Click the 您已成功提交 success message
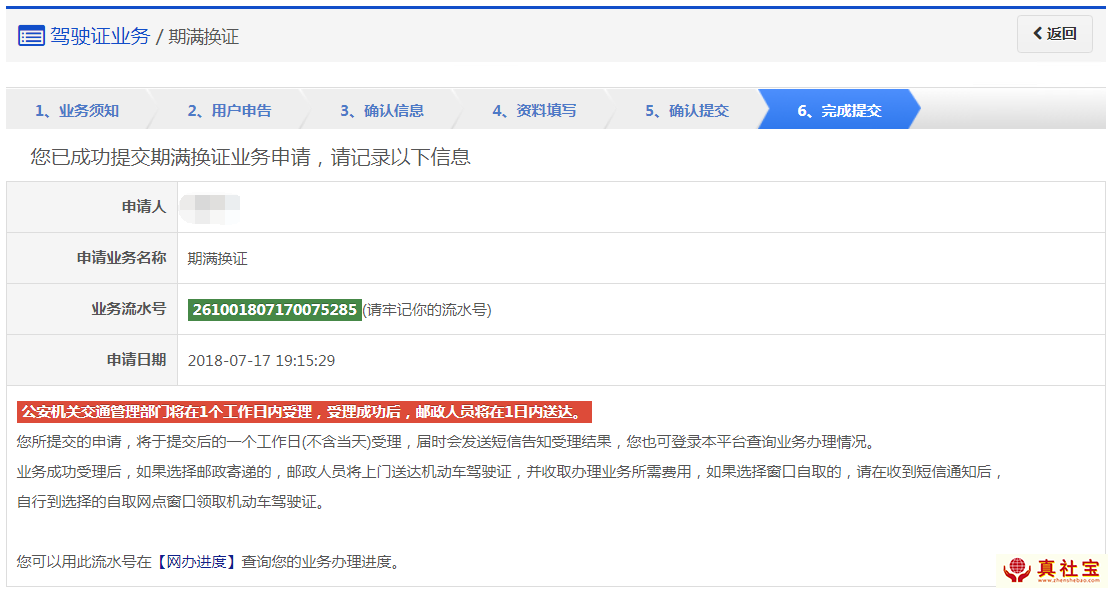The height and width of the screenshot is (593, 1113). click(x=250, y=157)
